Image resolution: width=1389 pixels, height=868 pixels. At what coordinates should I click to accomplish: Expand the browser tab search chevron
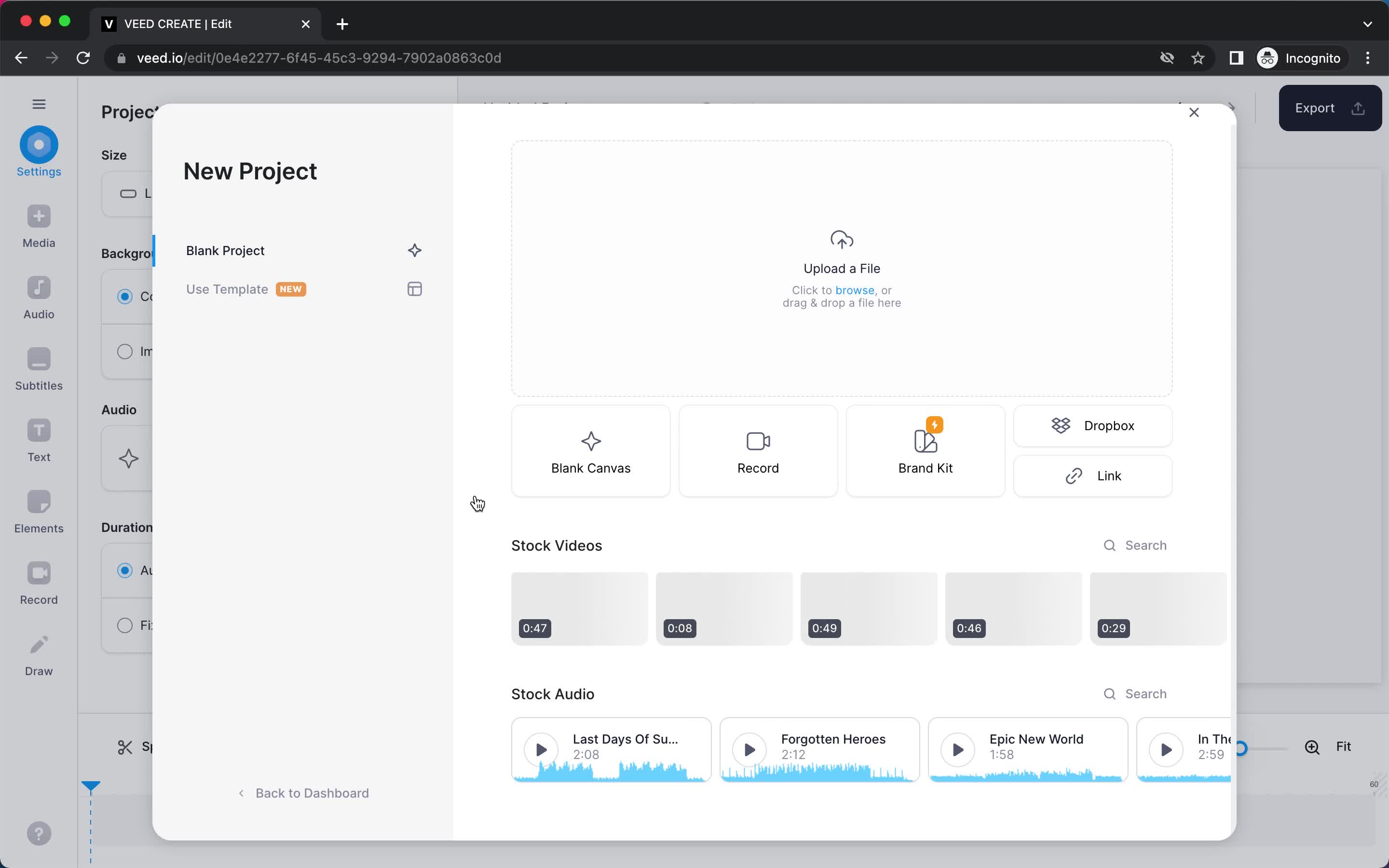click(1368, 24)
